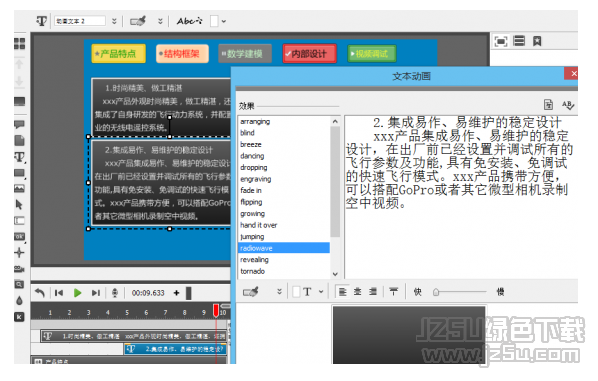The width and height of the screenshot is (598, 381).
Task: Select the first text box on canvas
Action: (x=161, y=108)
